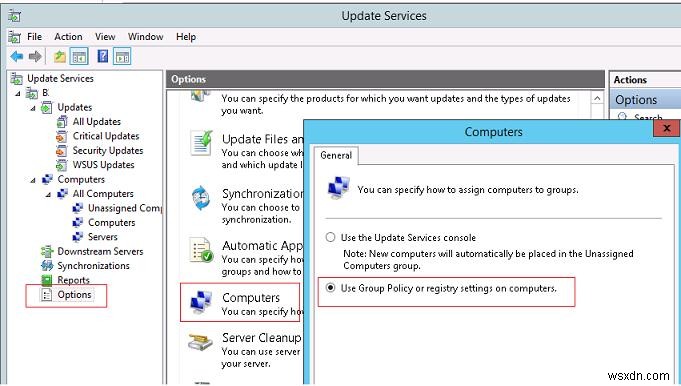Select the Servers computer group

click(x=102, y=237)
